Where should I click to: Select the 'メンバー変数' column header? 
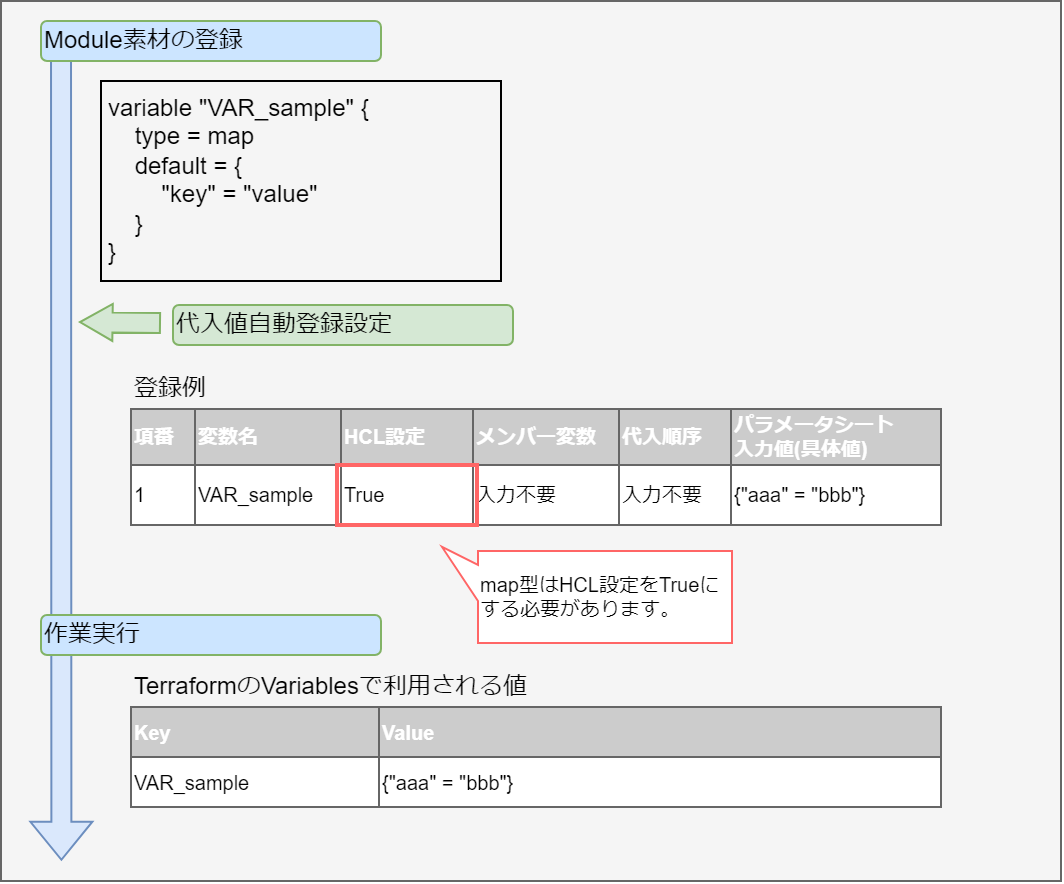pos(545,437)
